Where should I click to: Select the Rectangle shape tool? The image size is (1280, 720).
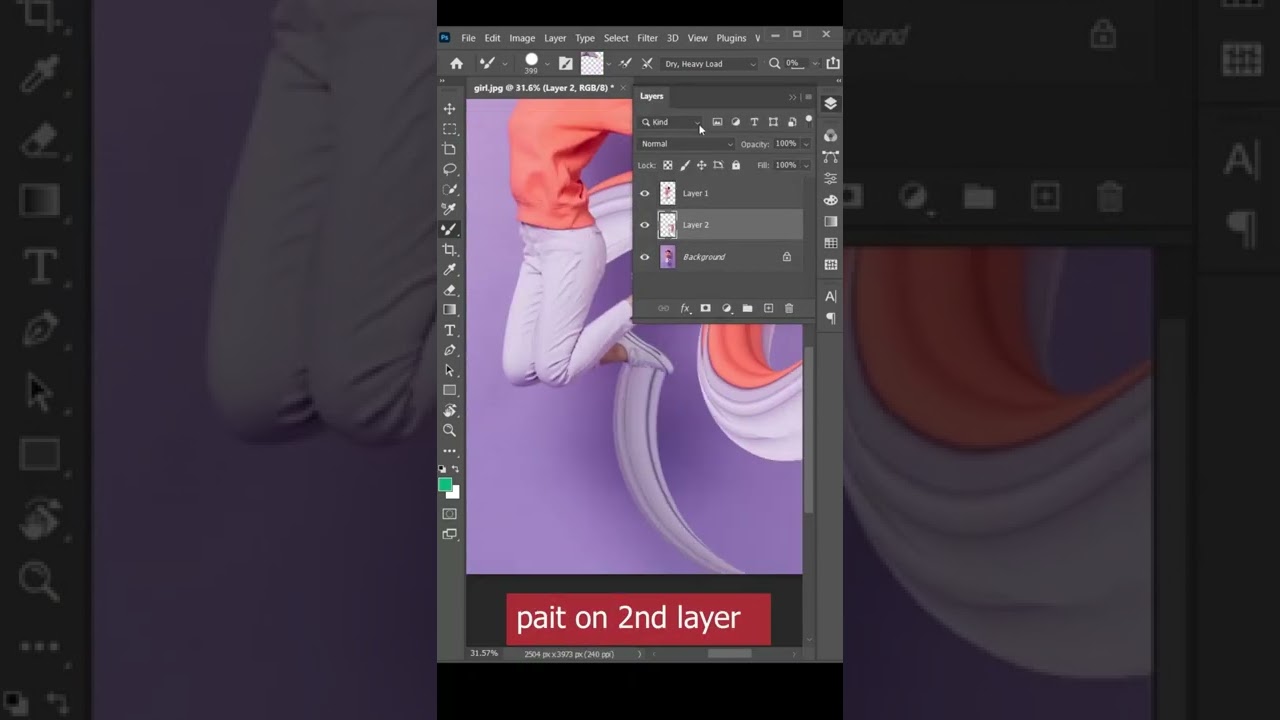click(449, 390)
